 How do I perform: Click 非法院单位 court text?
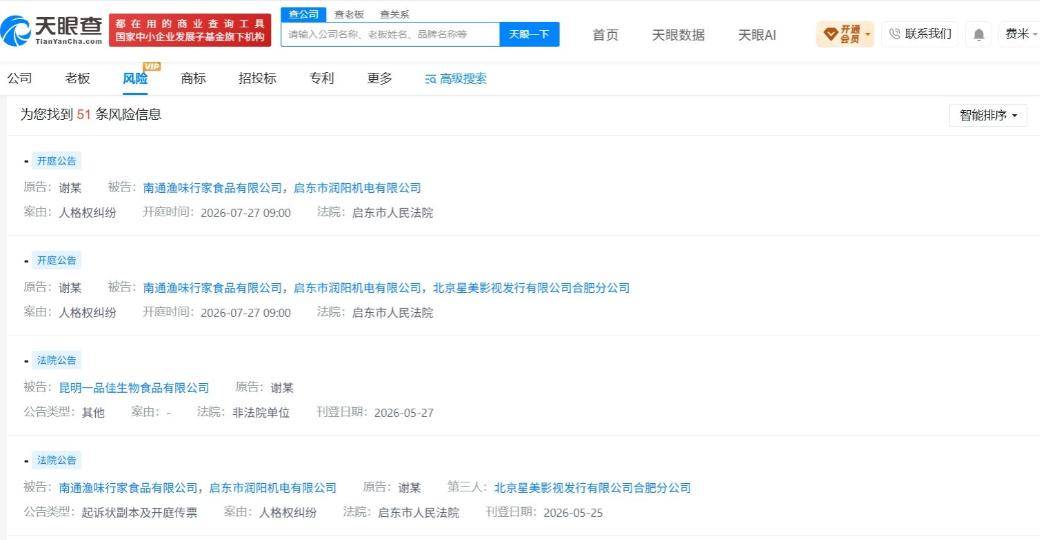point(261,413)
